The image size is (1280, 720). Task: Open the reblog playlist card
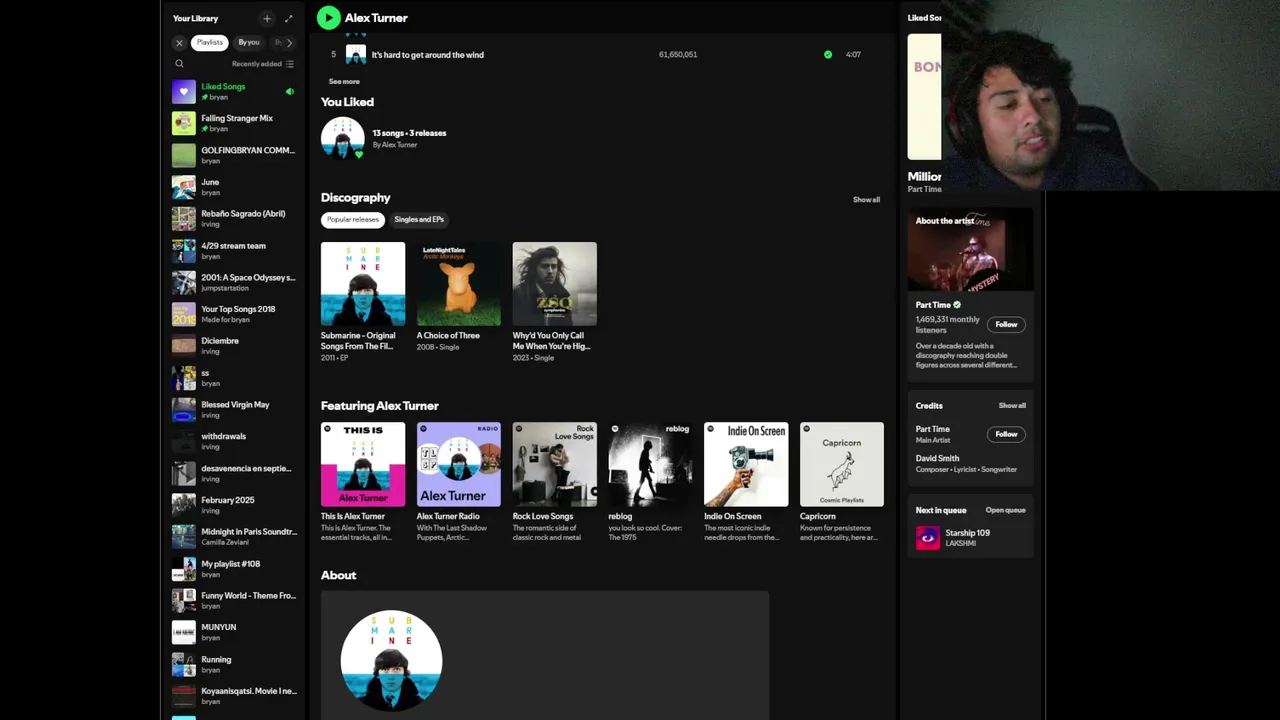pyautogui.click(x=650, y=464)
